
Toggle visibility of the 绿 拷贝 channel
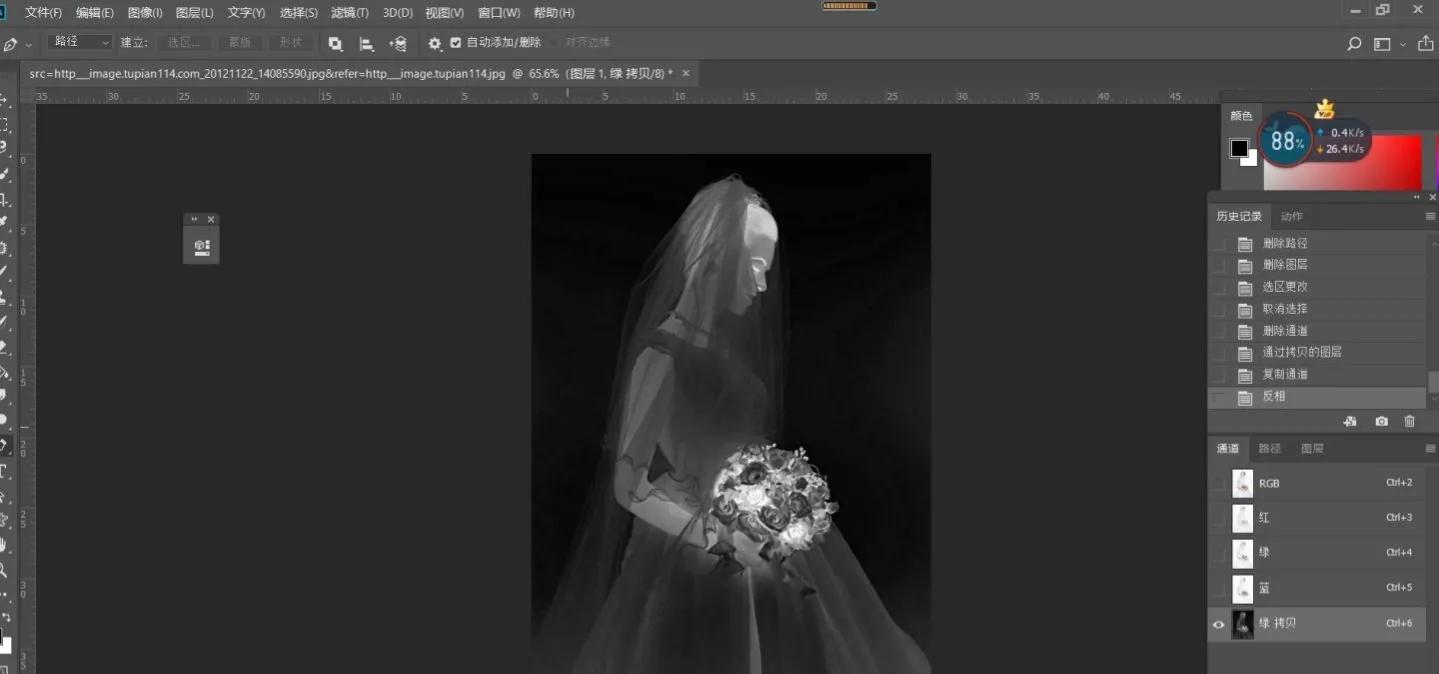1218,624
